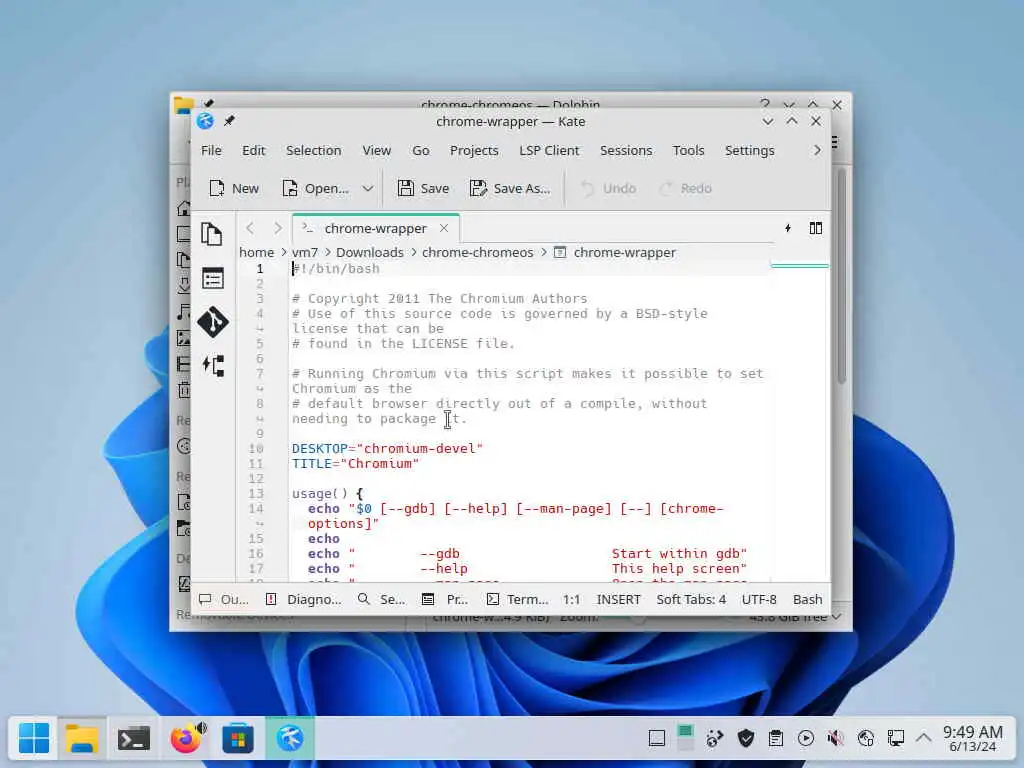Go back to the previous tab arrow
The image size is (1024, 768).
250,228
